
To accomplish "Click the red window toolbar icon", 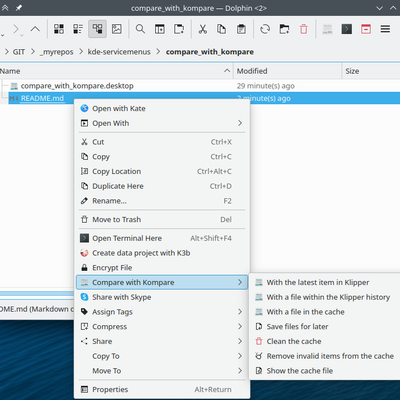I will [366, 29].
